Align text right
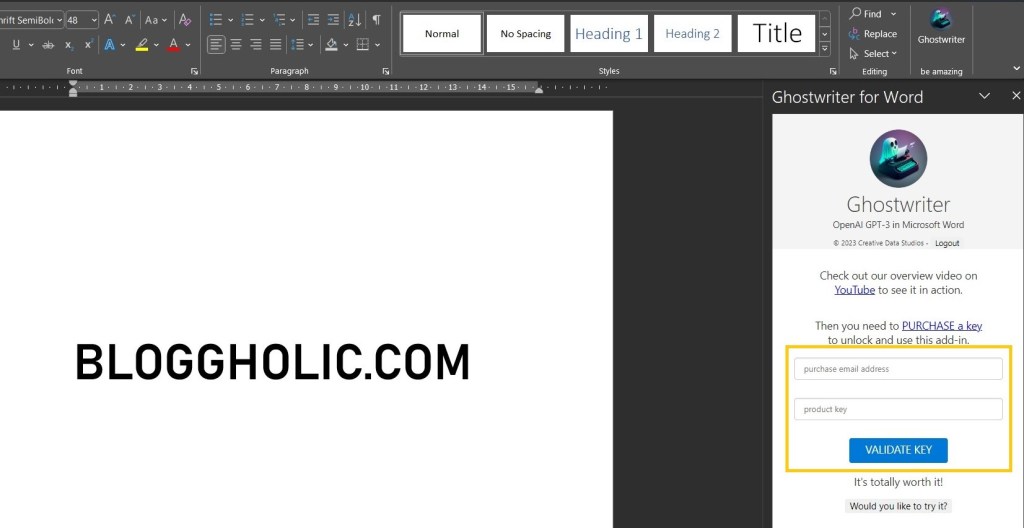The width and height of the screenshot is (1024, 528). (x=256, y=45)
